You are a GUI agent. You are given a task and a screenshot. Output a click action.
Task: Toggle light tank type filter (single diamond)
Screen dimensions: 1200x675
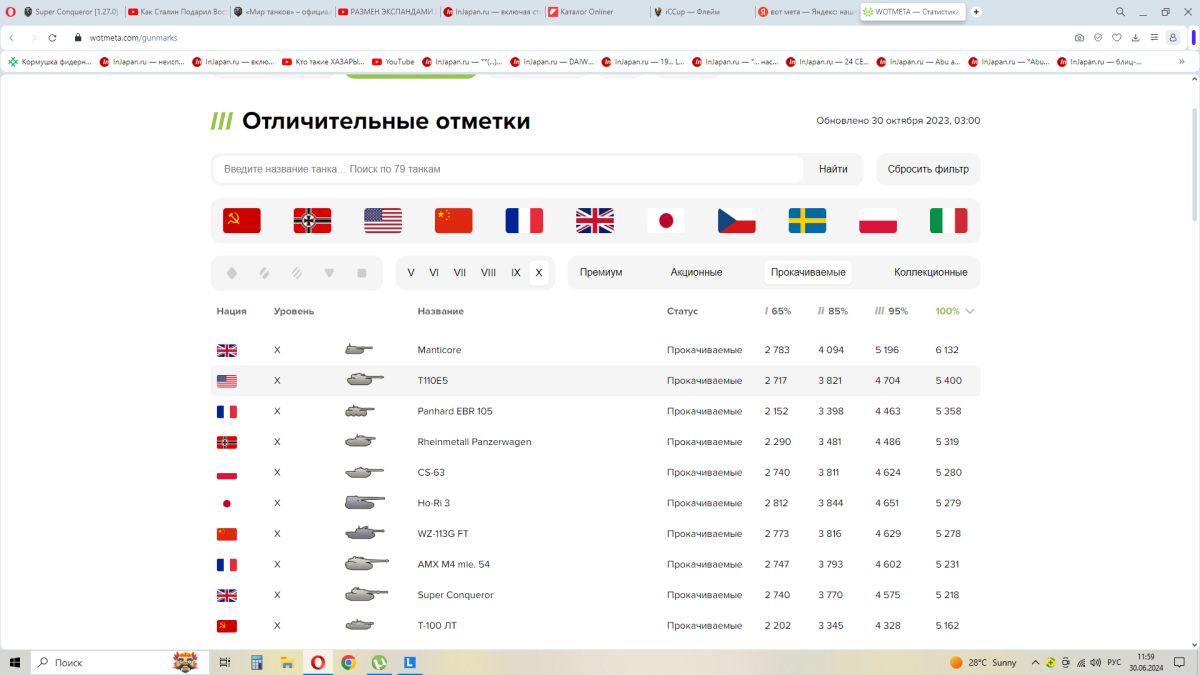232,273
